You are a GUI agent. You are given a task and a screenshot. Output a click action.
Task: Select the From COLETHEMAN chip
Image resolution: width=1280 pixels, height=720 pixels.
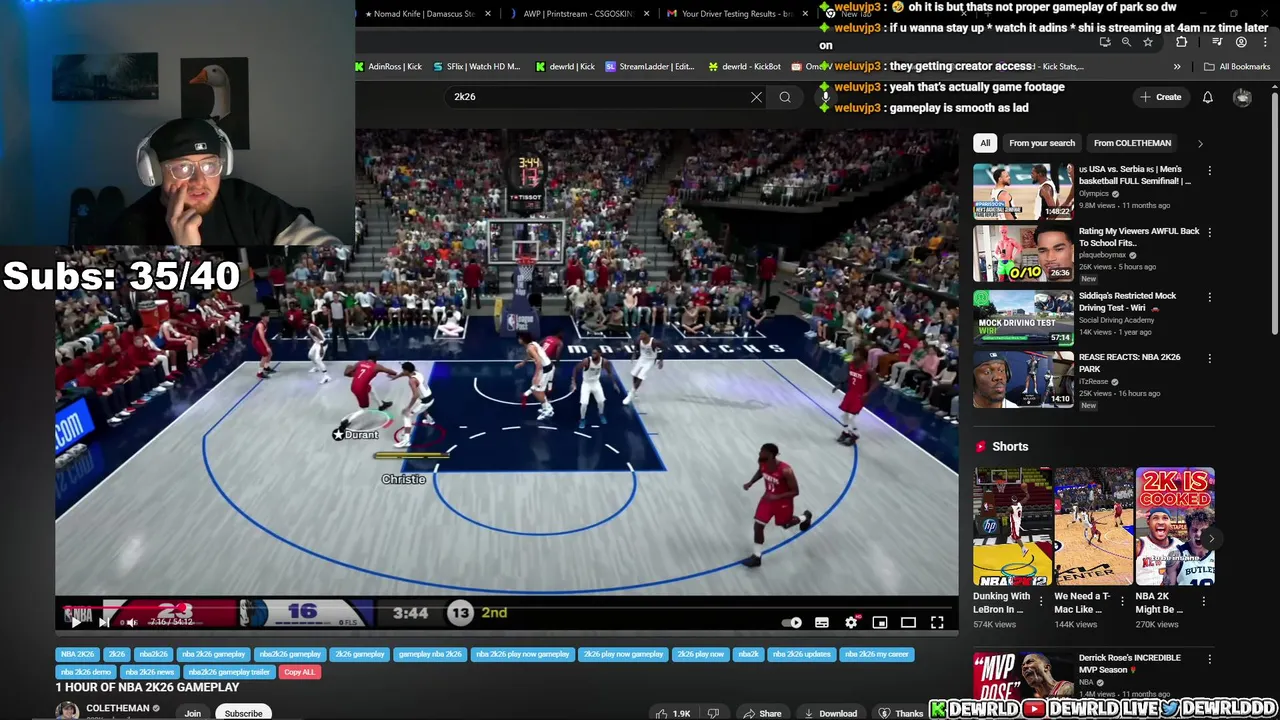1132,143
